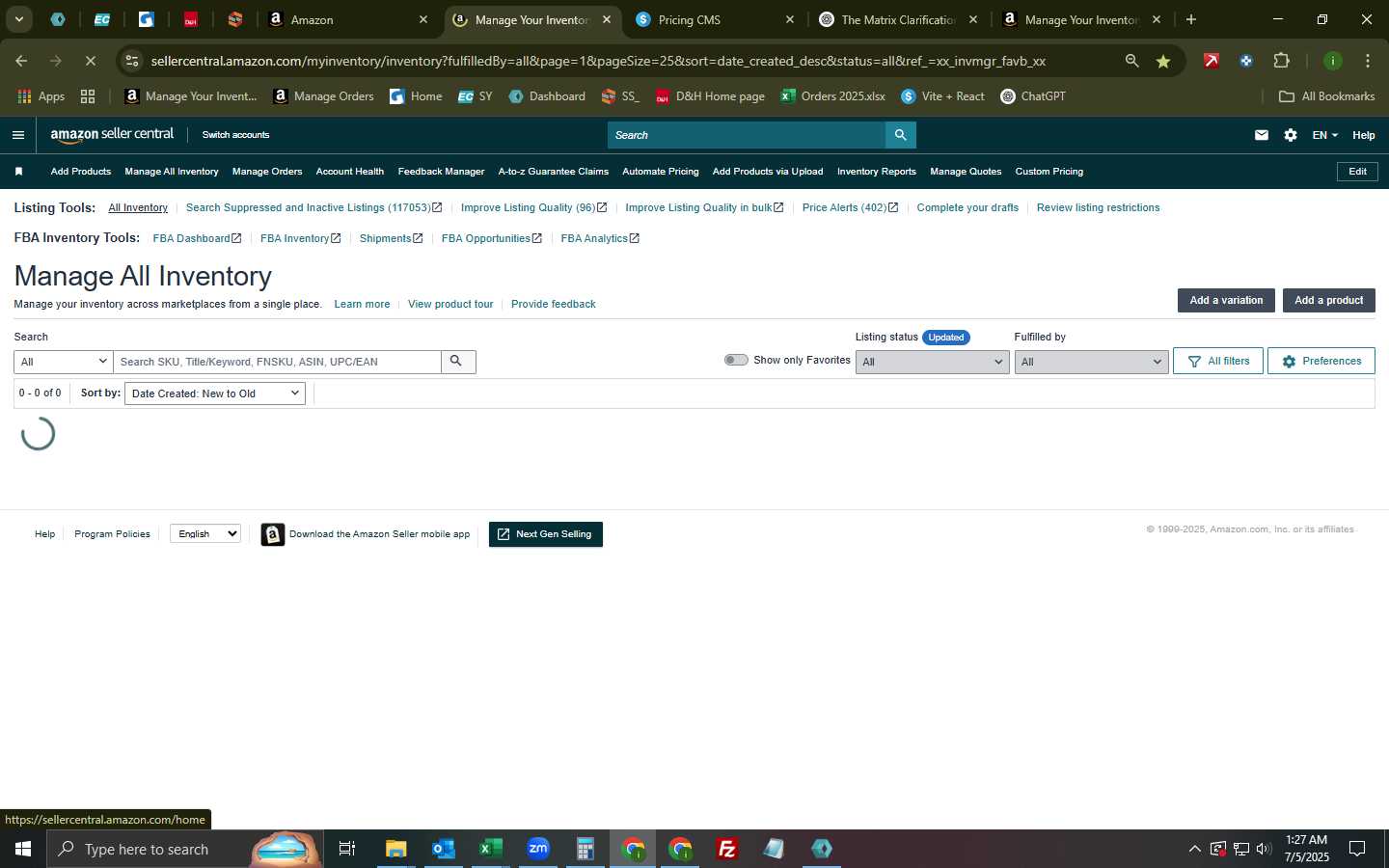The width and height of the screenshot is (1389, 868).
Task: Open FileZilla from taskbar
Action: (726, 849)
